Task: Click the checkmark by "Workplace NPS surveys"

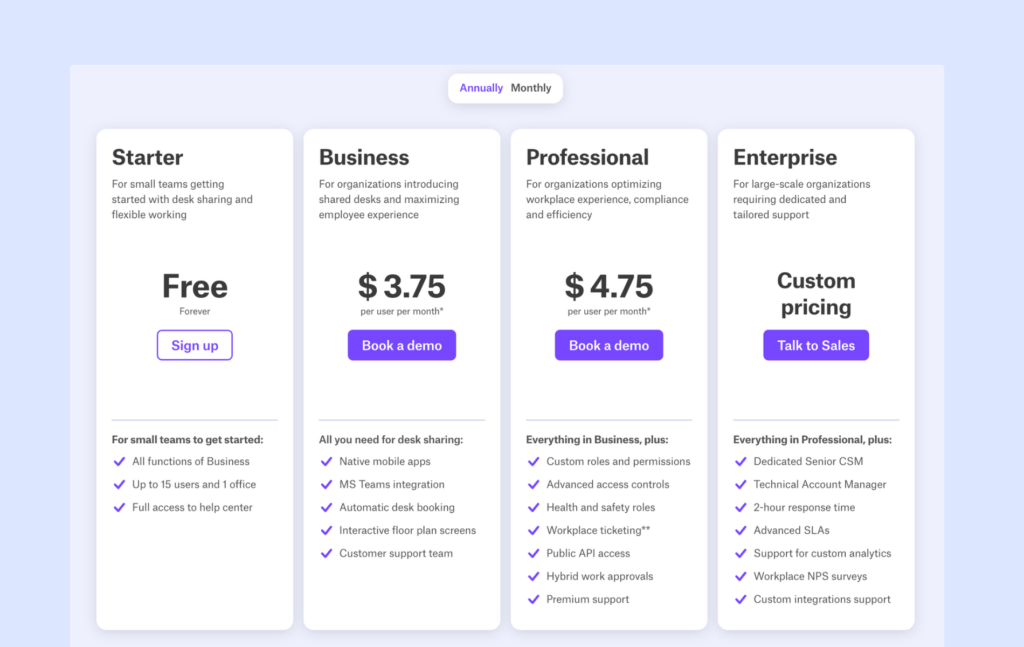Action: [741, 576]
